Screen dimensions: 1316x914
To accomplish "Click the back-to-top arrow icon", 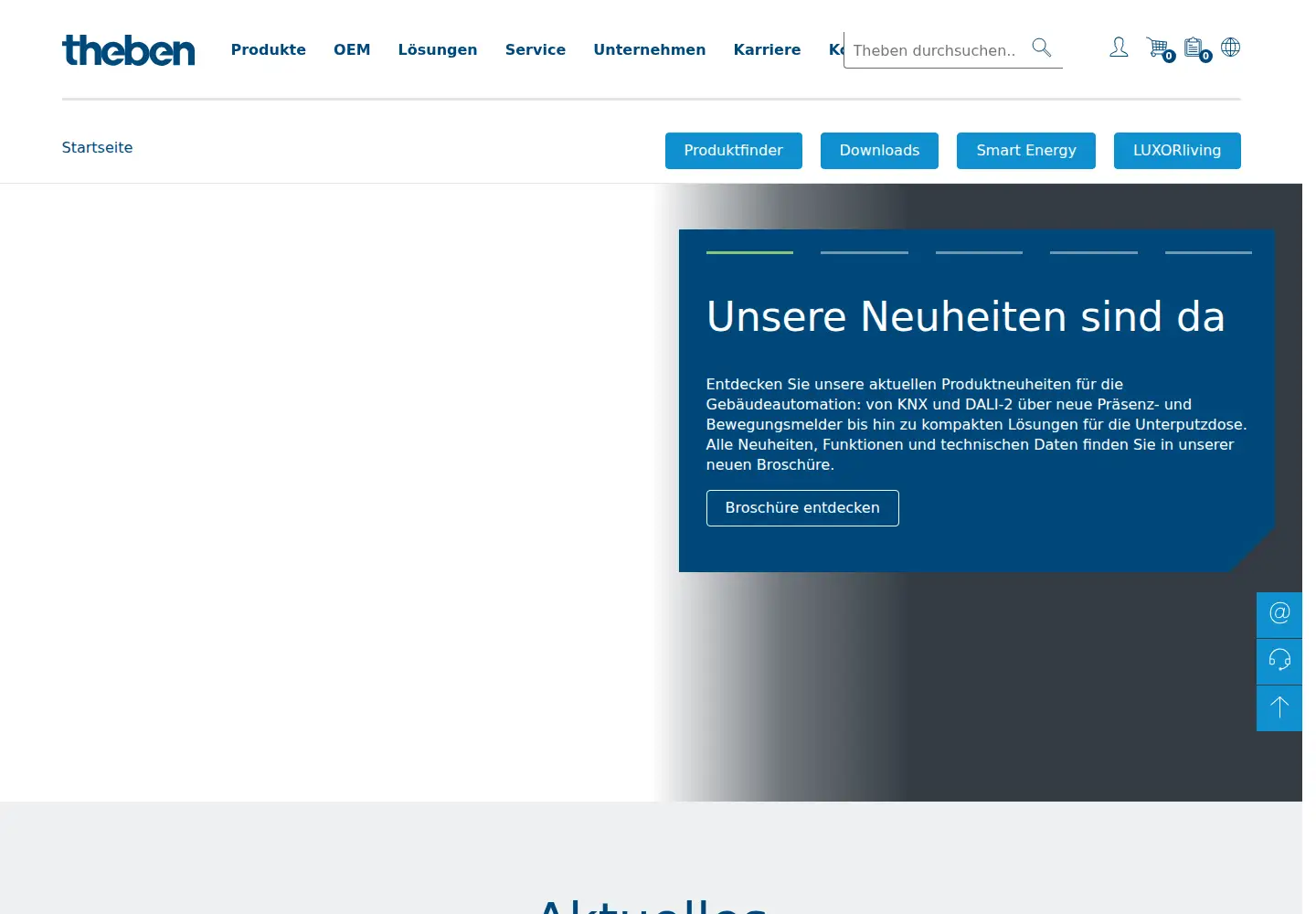I will [1279, 707].
